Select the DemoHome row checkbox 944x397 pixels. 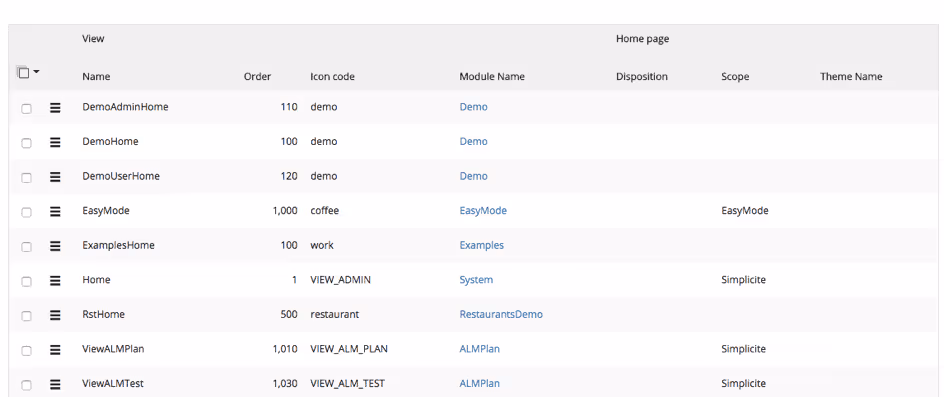(x=26, y=143)
